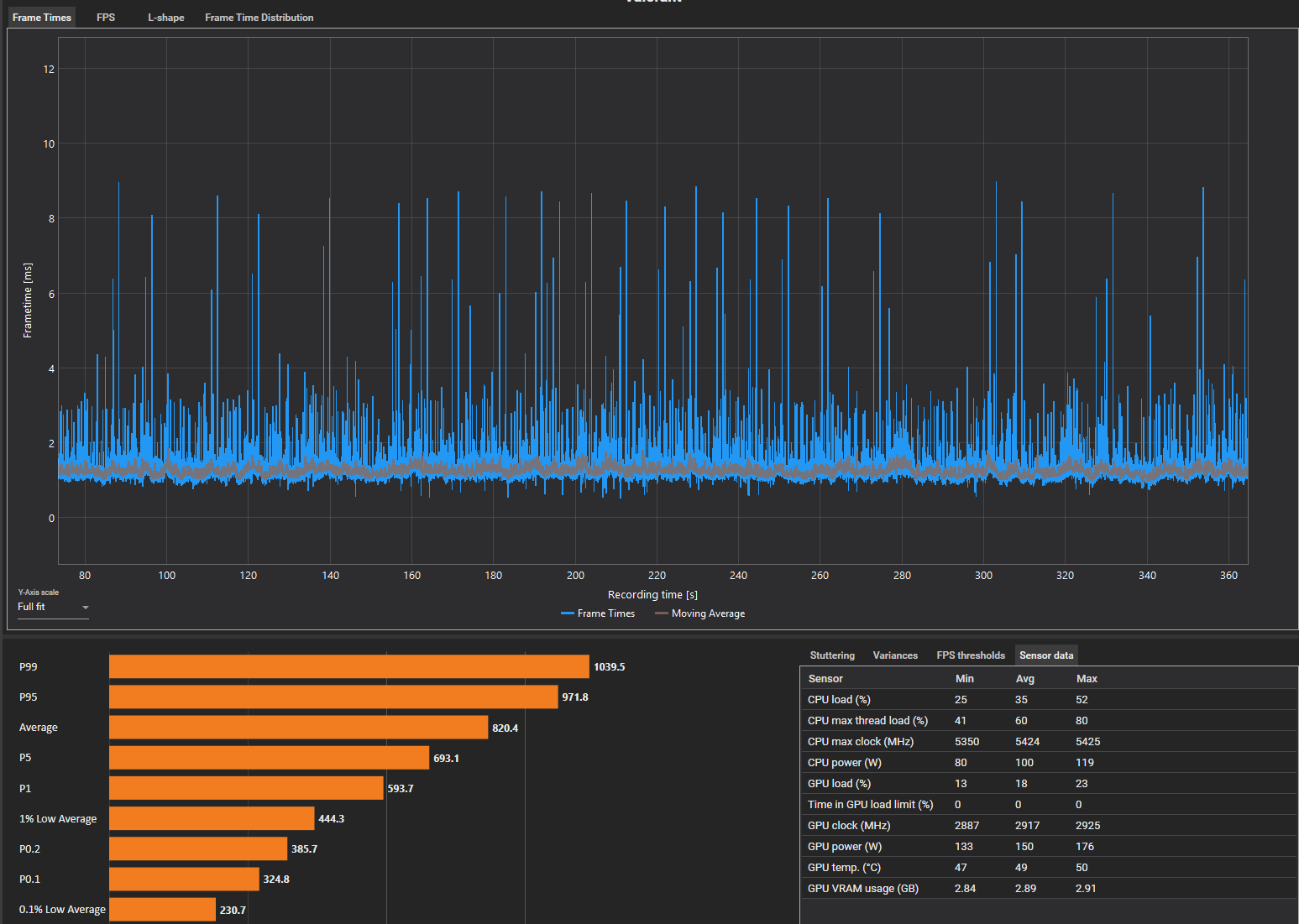Show the Frame Time Distribution tab
Image resolution: width=1299 pixels, height=924 pixels.
click(259, 18)
